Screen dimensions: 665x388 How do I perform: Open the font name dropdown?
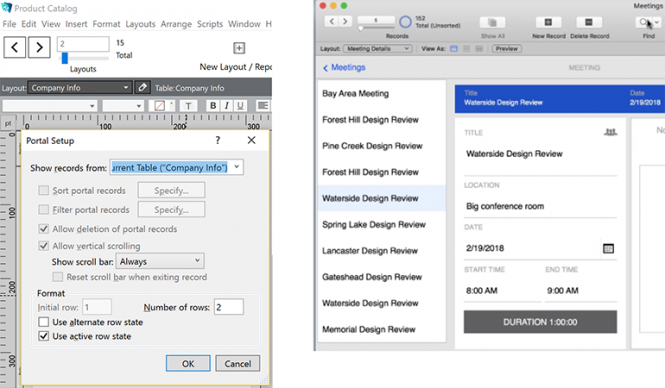pos(50,106)
